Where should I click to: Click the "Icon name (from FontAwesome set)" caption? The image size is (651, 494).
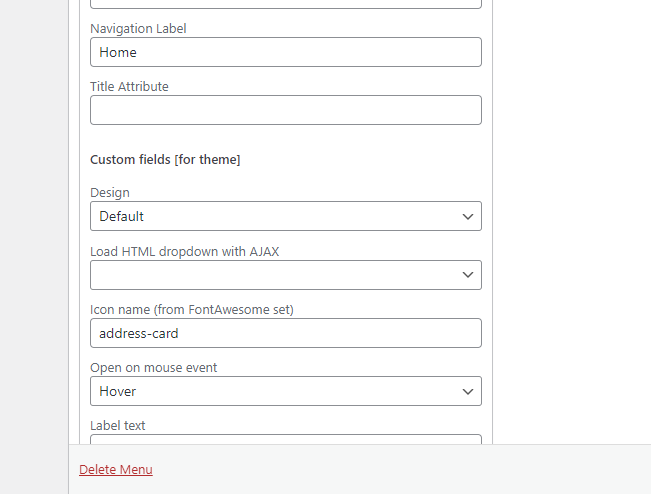pyautogui.click(x=191, y=309)
